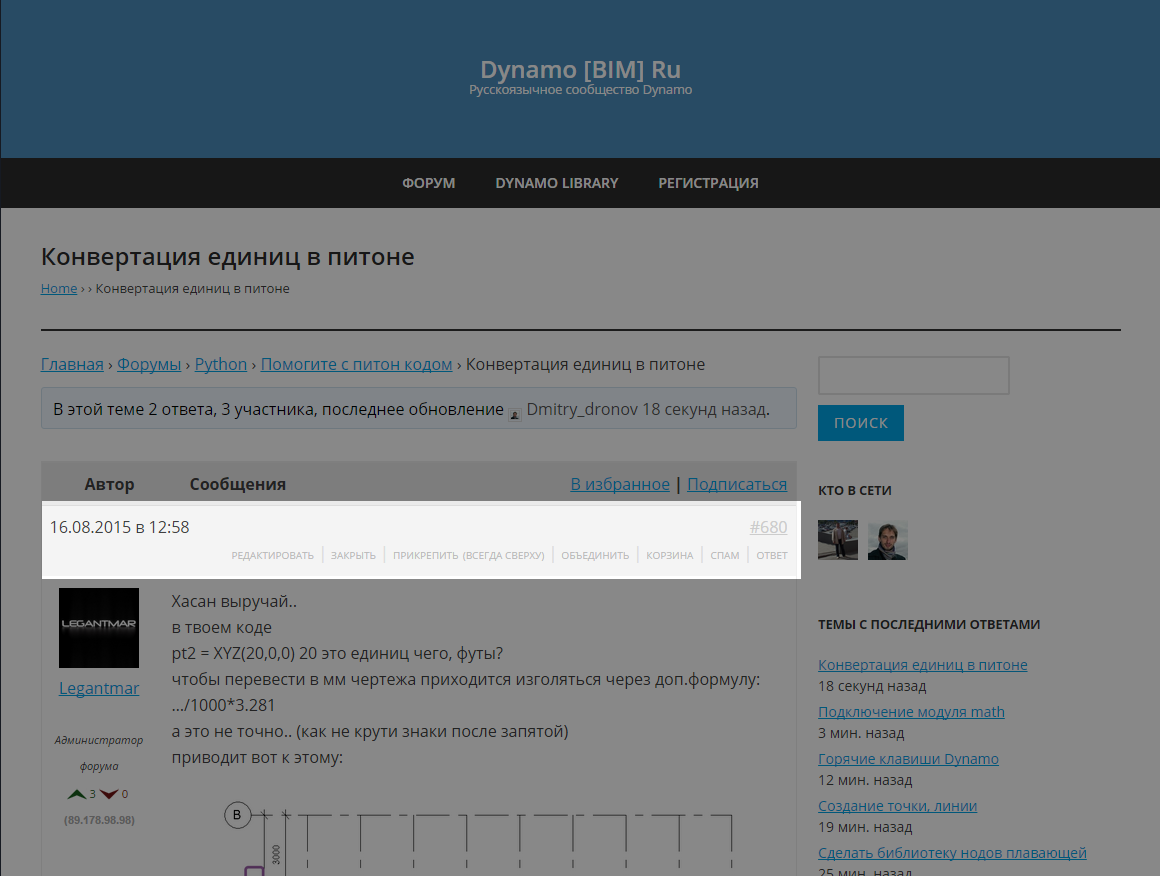Click the Dmitry_dronov username in info bar
Viewport: 1160px width, 876px height.
pyautogui.click(x=581, y=409)
